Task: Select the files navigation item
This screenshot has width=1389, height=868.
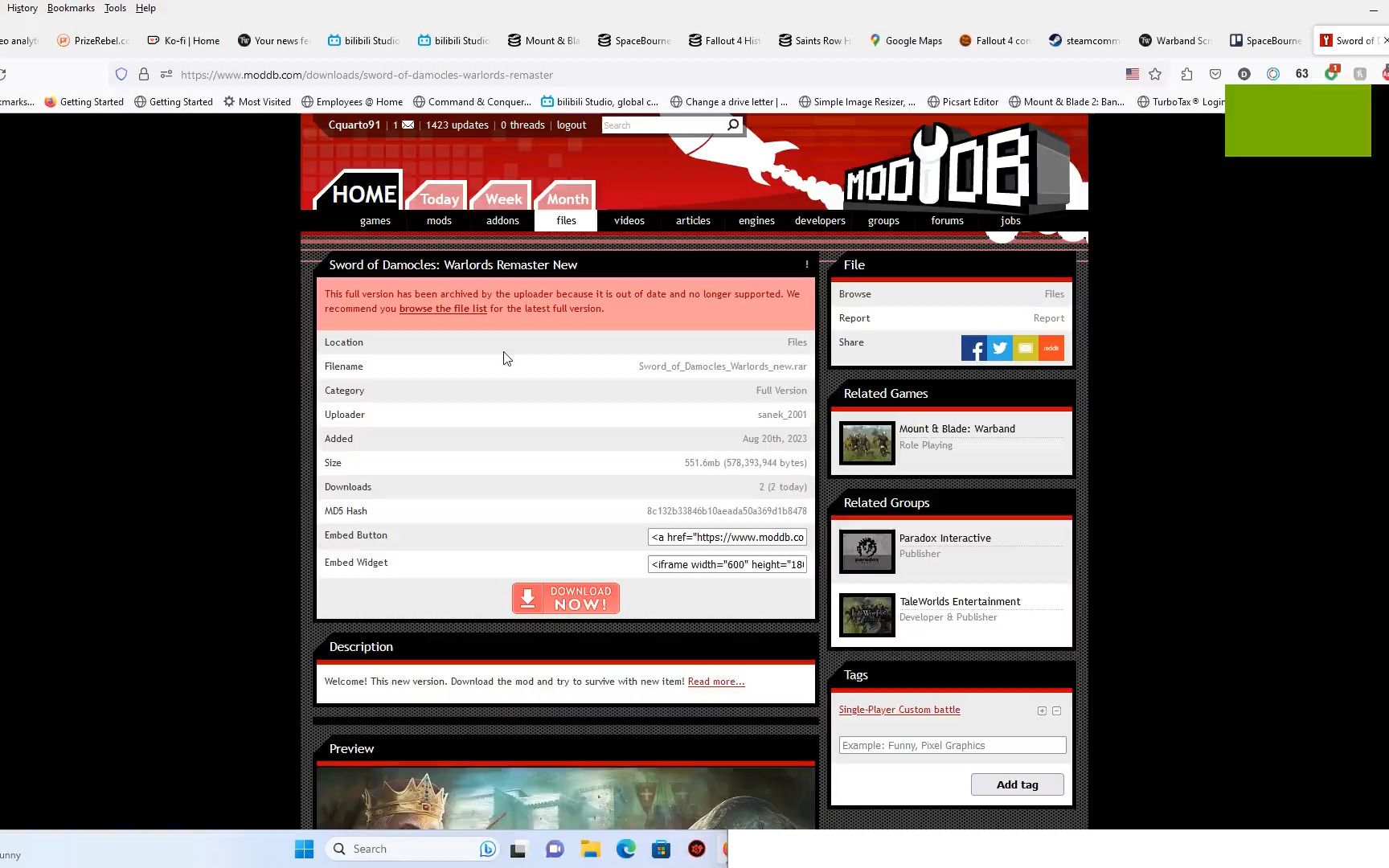Action: pos(566,220)
